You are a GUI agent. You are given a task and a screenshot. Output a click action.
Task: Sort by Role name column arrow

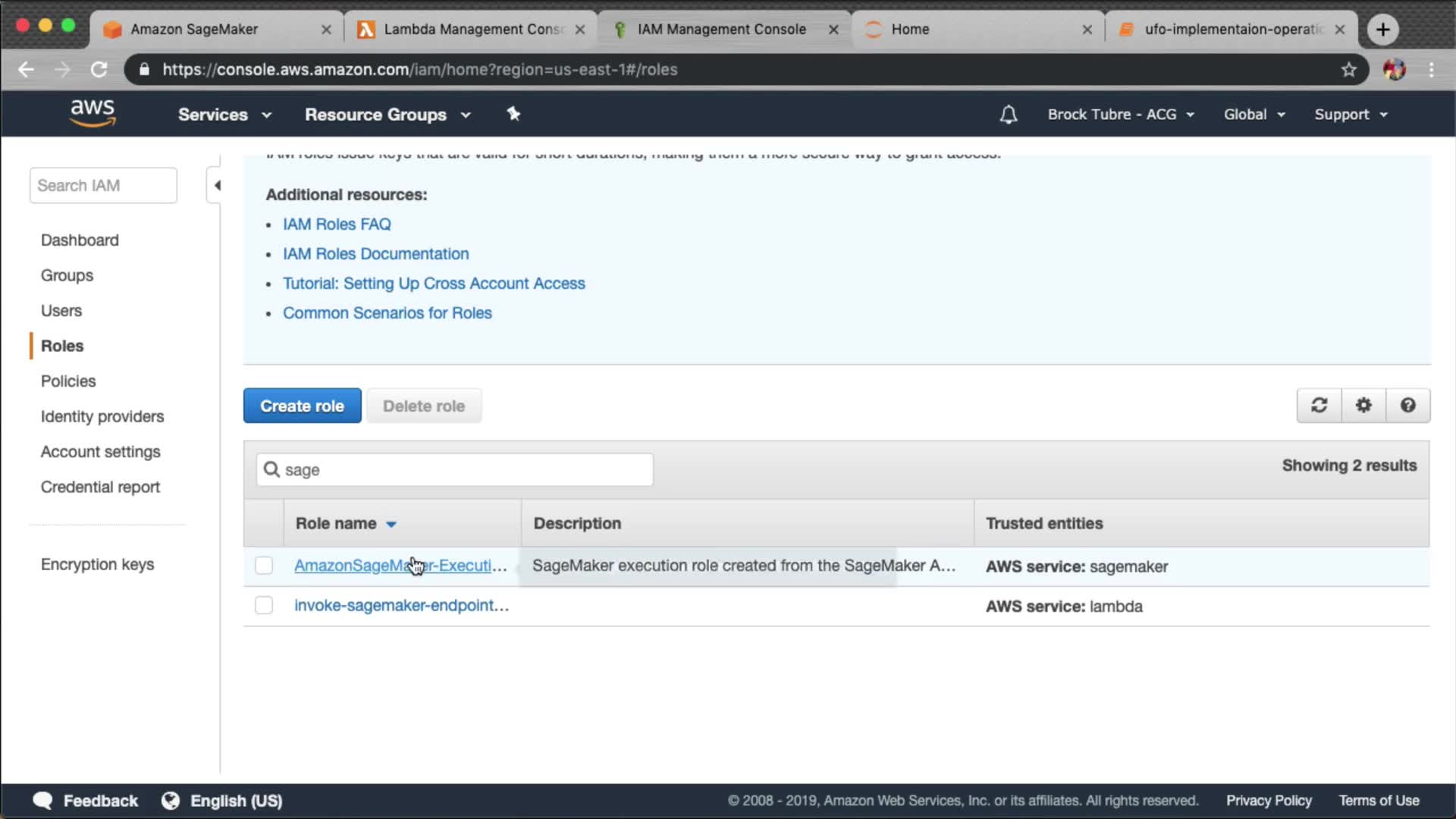(391, 524)
